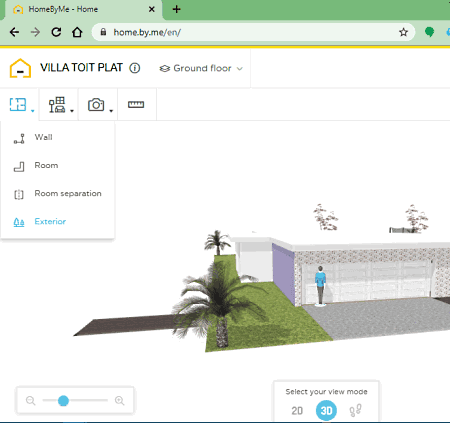Click the zoom in magnifier icon

pos(120,400)
